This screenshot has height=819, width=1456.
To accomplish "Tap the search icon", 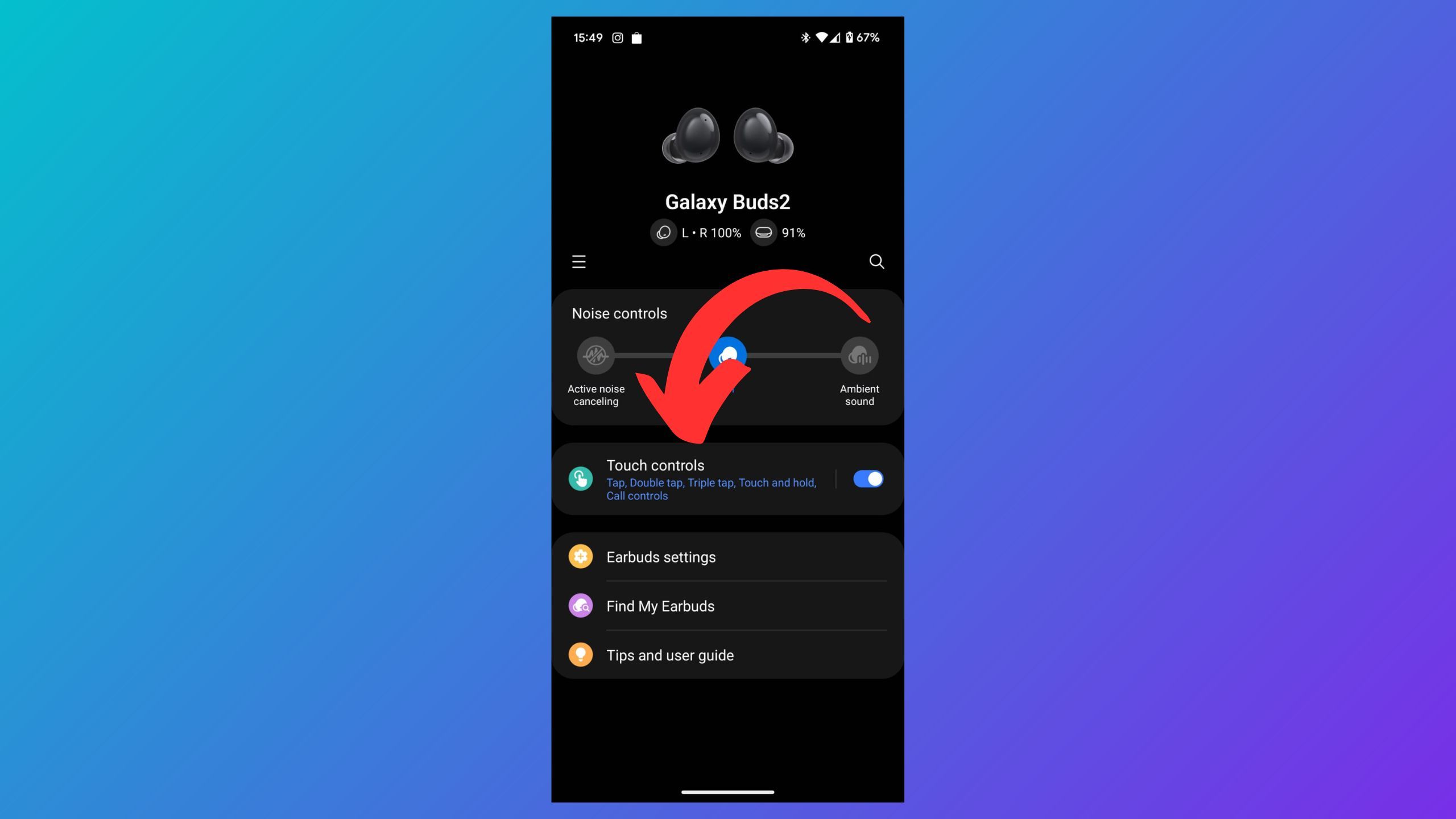I will point(876,261).
